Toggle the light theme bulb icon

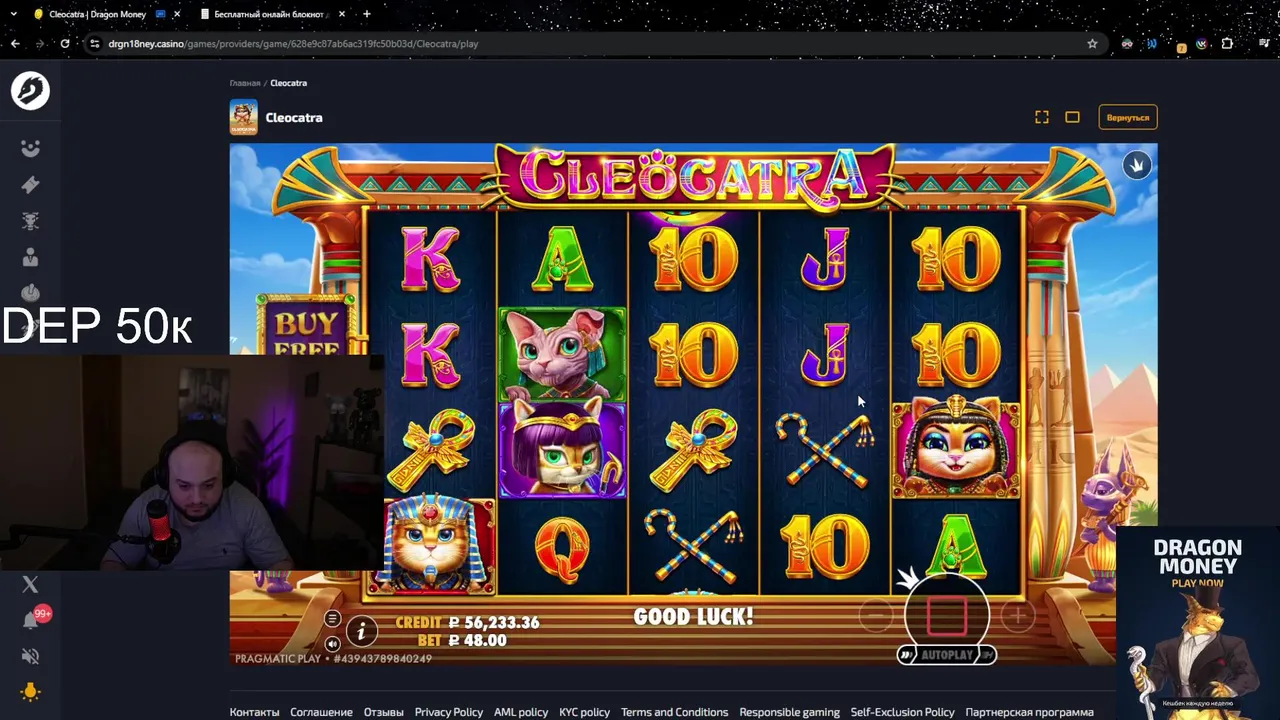coord(30,692)
